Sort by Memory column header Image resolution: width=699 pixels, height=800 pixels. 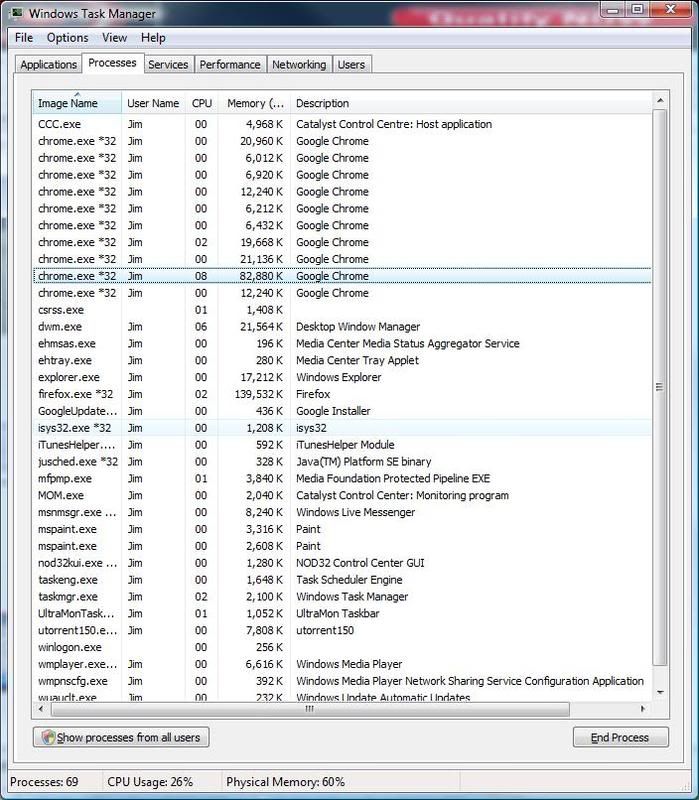(255, 103)
